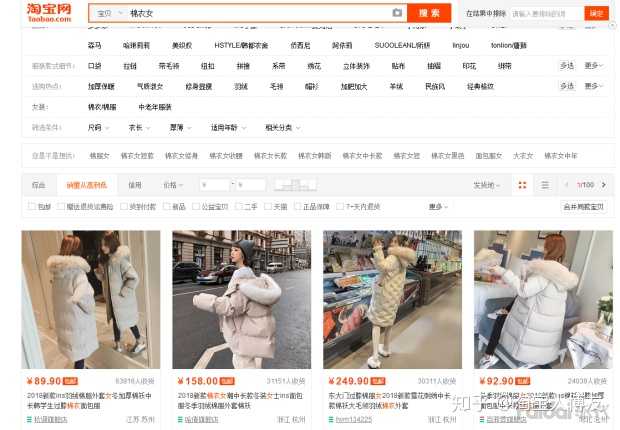Select the 加厚保暖 style option
This screenshot has width=620, height=430.
pos(101,86)
